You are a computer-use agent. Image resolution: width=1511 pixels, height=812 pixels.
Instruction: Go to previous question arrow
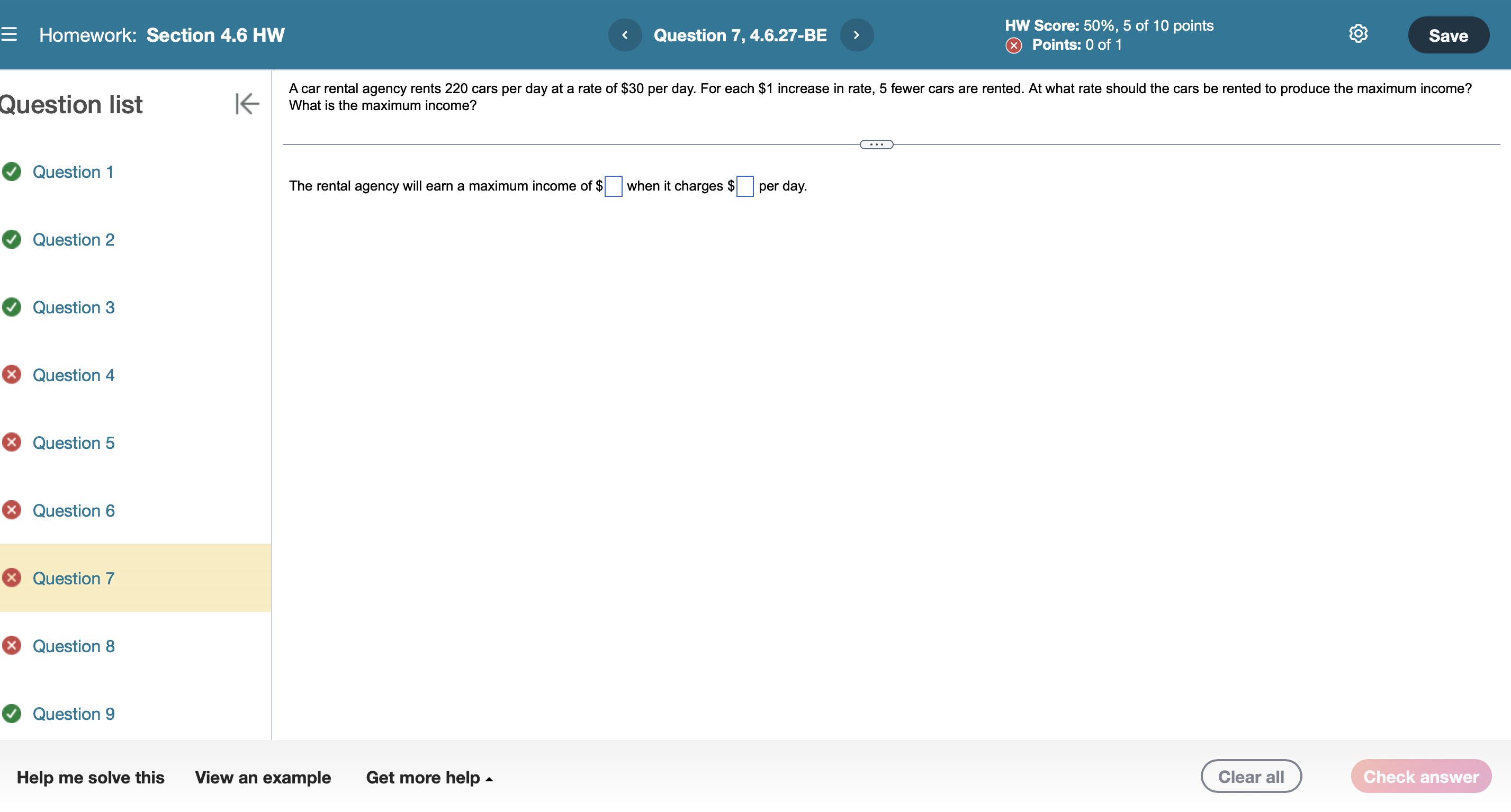click(625, 35)
